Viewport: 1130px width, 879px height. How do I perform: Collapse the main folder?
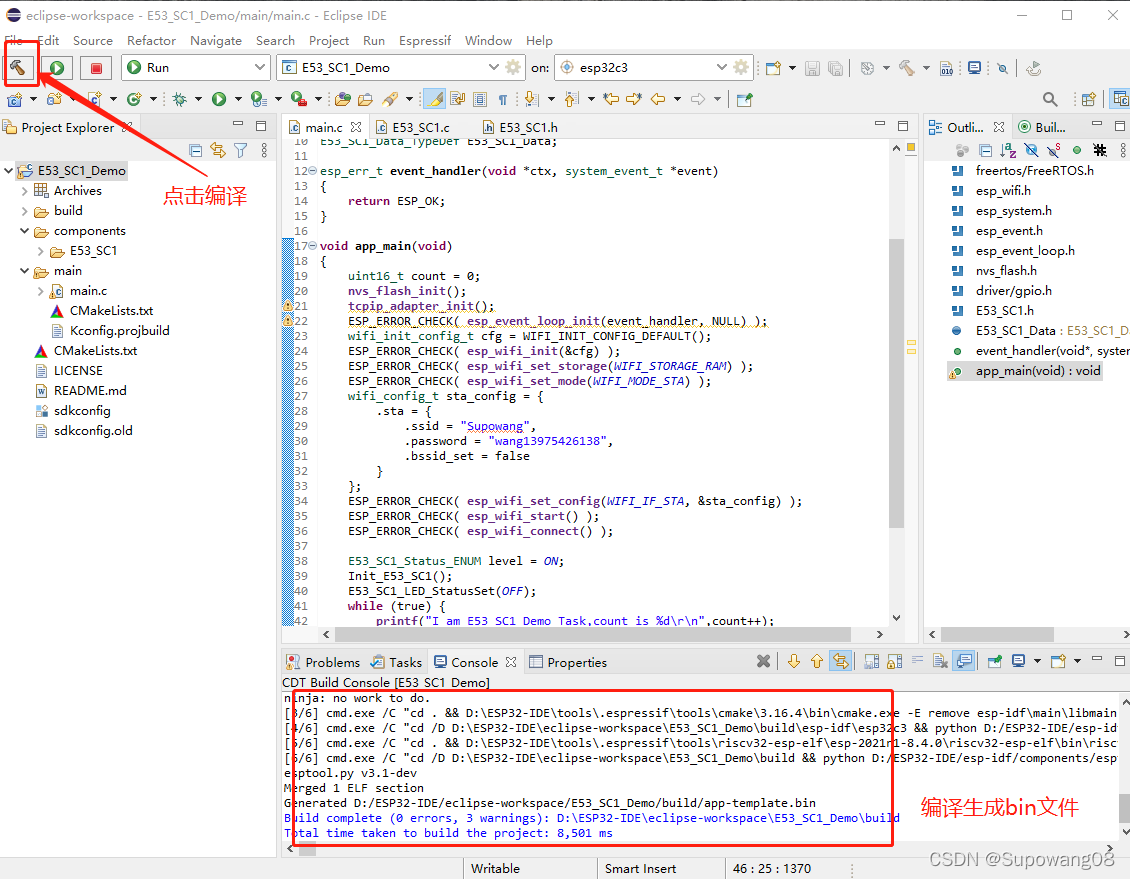tap(25, 271)
